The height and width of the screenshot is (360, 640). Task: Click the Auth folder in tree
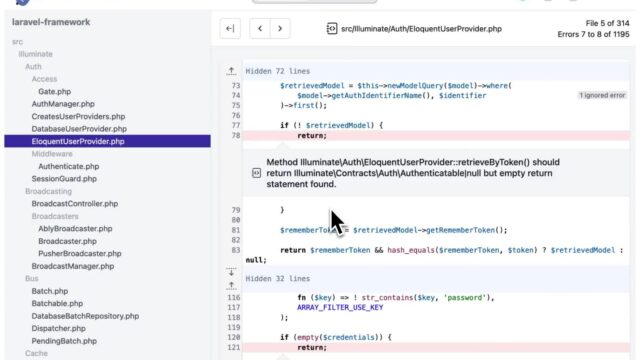coord(33,67)
